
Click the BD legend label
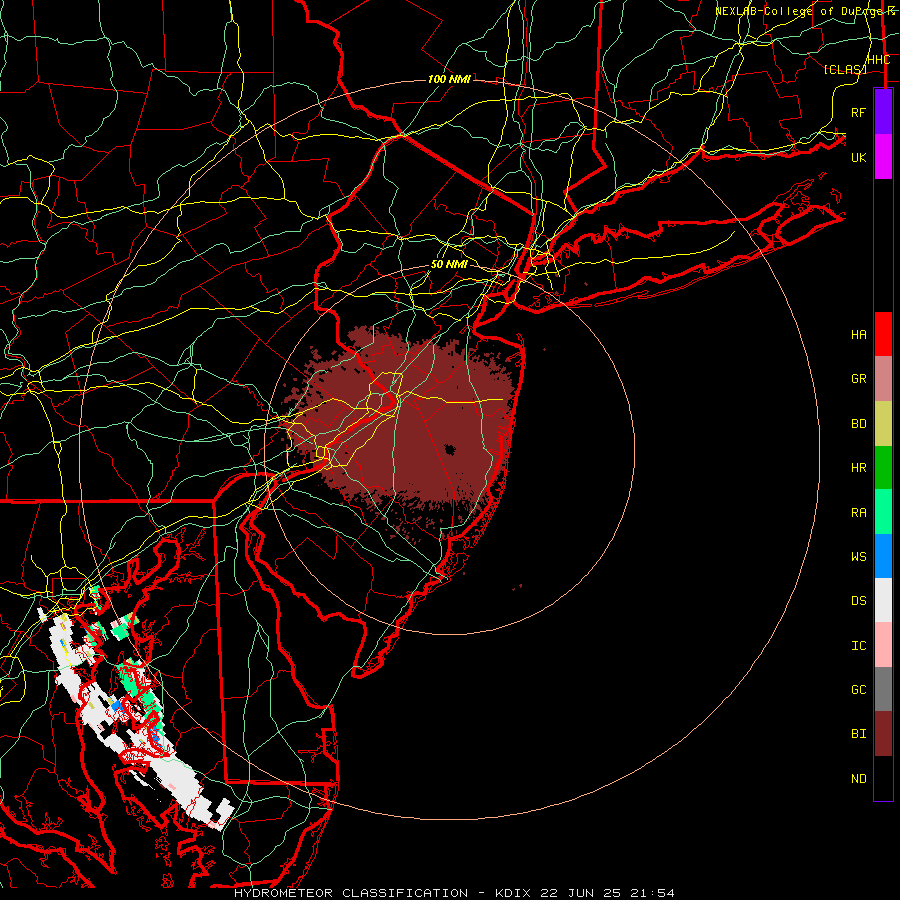(858, 424)
